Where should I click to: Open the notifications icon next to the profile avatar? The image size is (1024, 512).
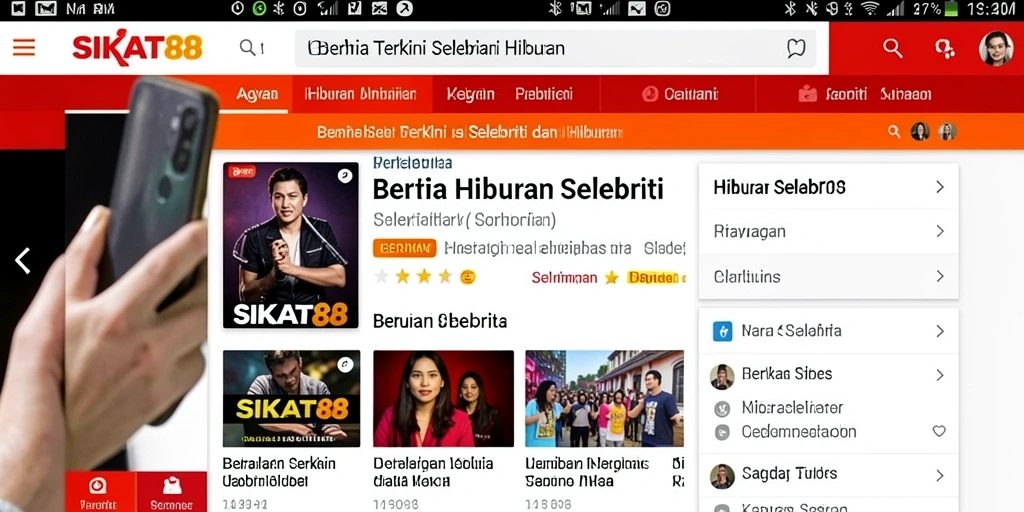[x=944, y=48]
